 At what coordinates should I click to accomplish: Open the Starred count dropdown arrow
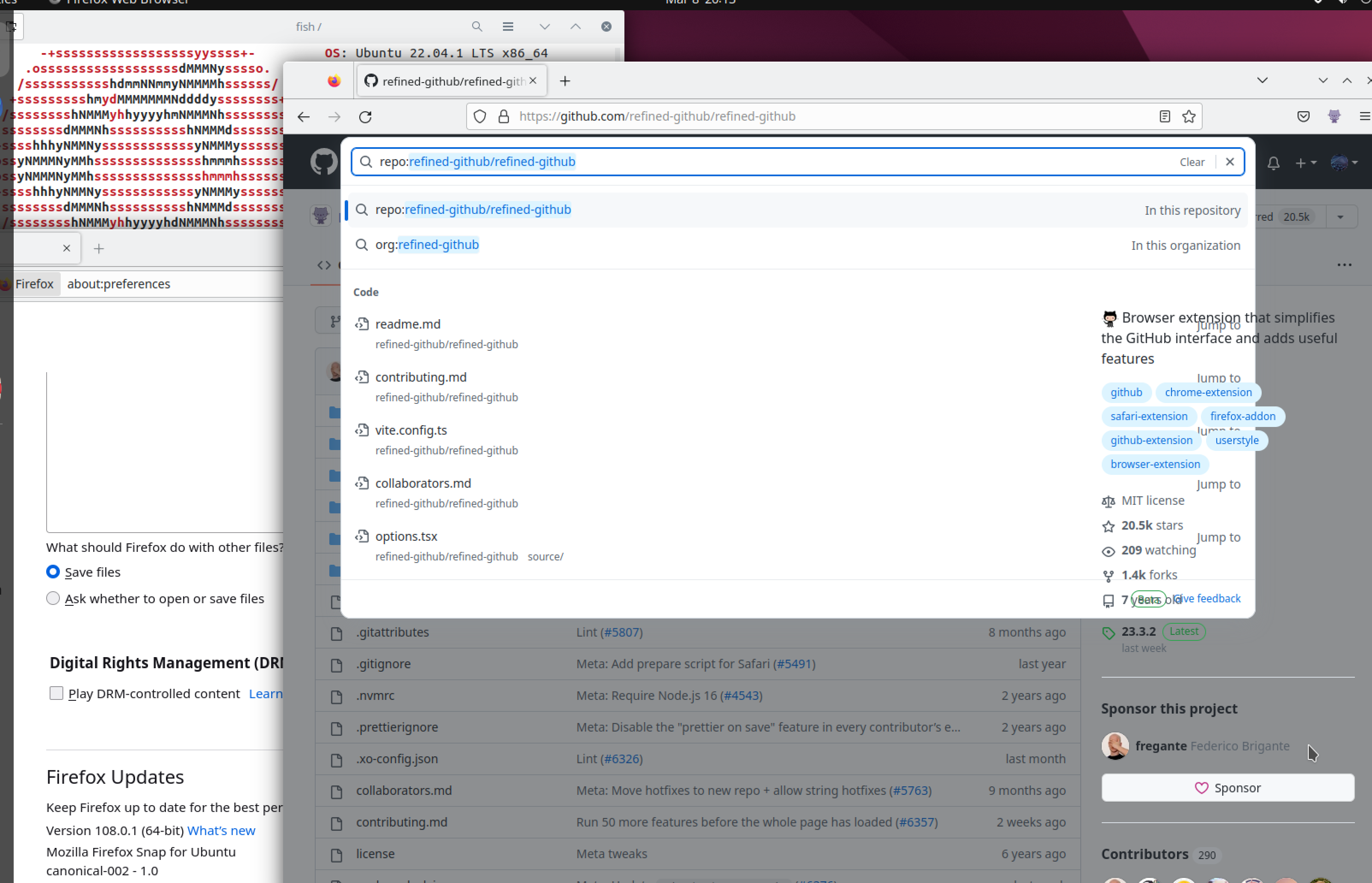(x=1340, y=217)
